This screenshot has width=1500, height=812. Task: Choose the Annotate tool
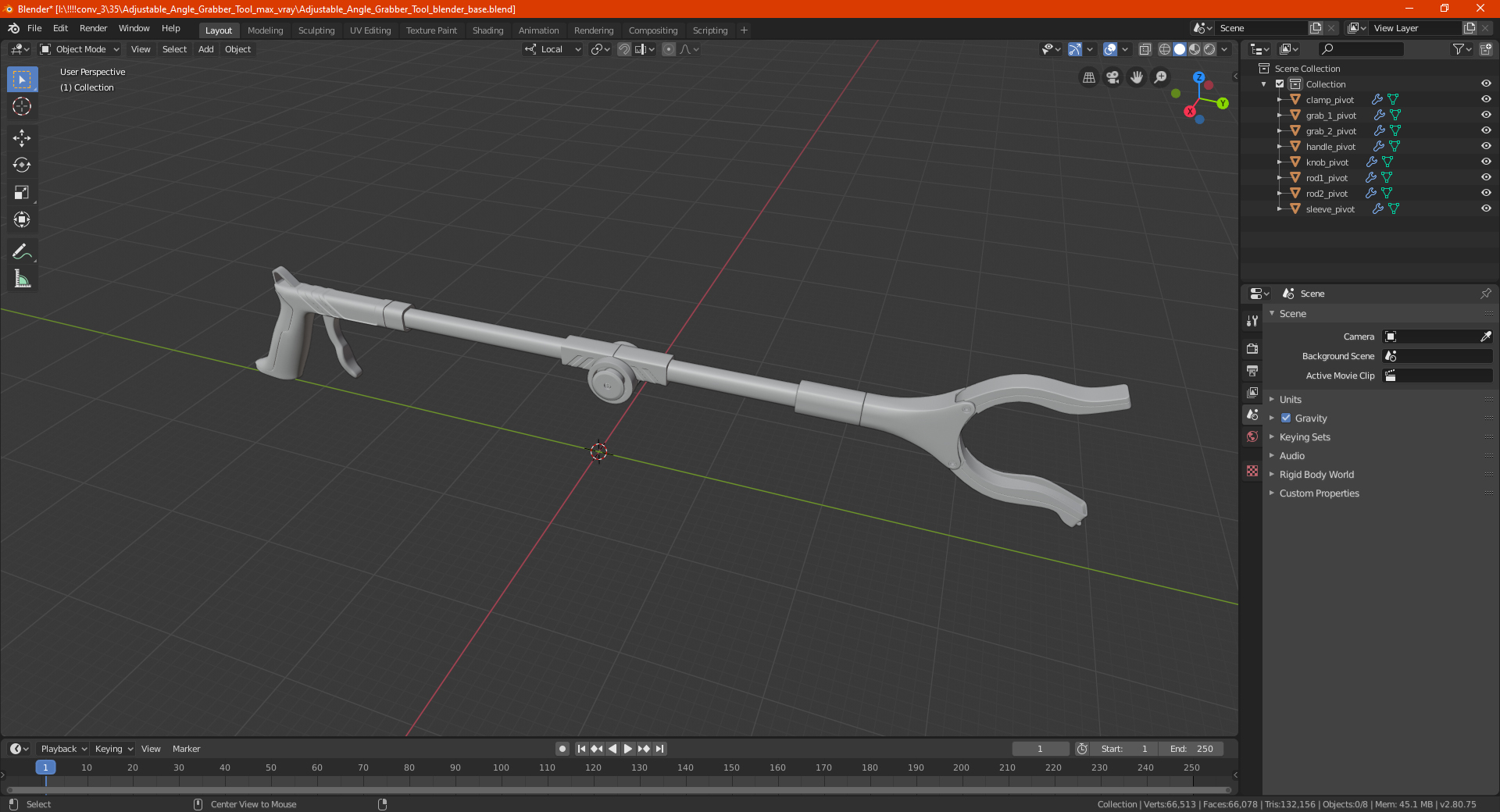click(22, 251)
